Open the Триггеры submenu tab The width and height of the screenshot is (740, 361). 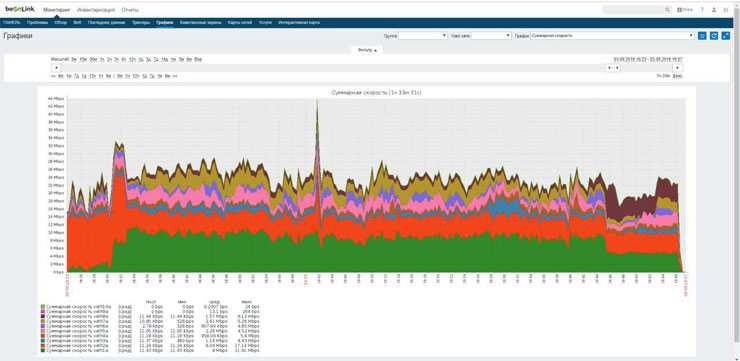[141, 22]
